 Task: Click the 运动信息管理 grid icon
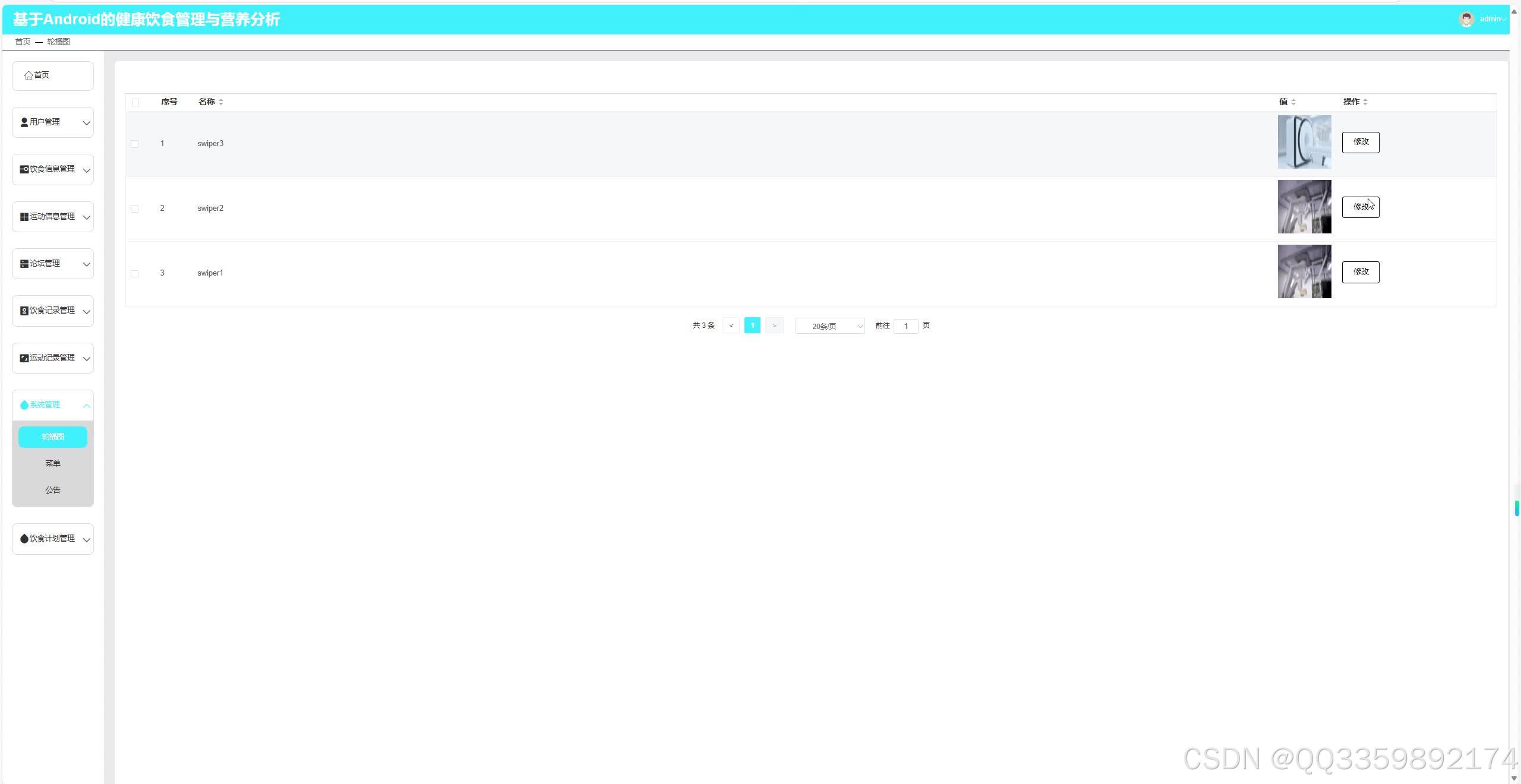(x=24, y=217)
